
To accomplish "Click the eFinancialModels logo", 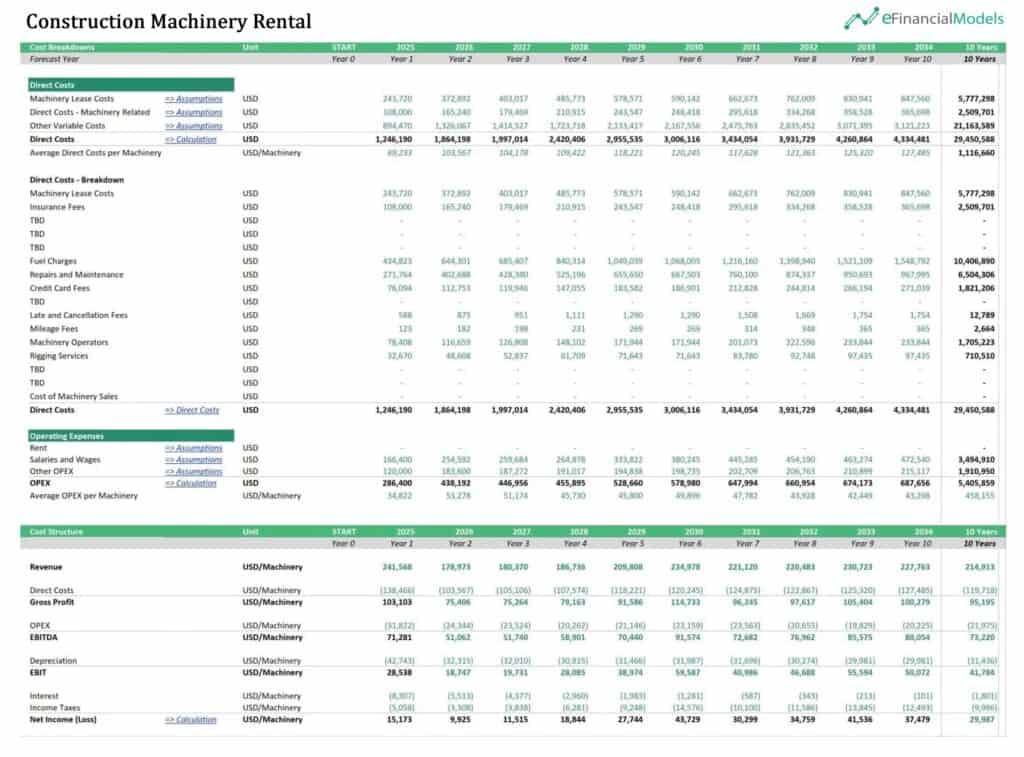I will tap(923, 18).
